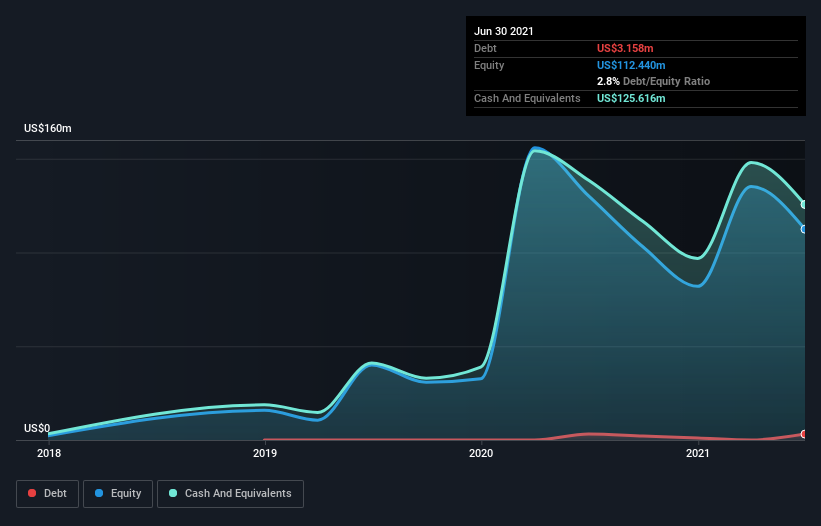Select the 2021 x-axis label
The image size is (821, 526).
pos(697,453)
